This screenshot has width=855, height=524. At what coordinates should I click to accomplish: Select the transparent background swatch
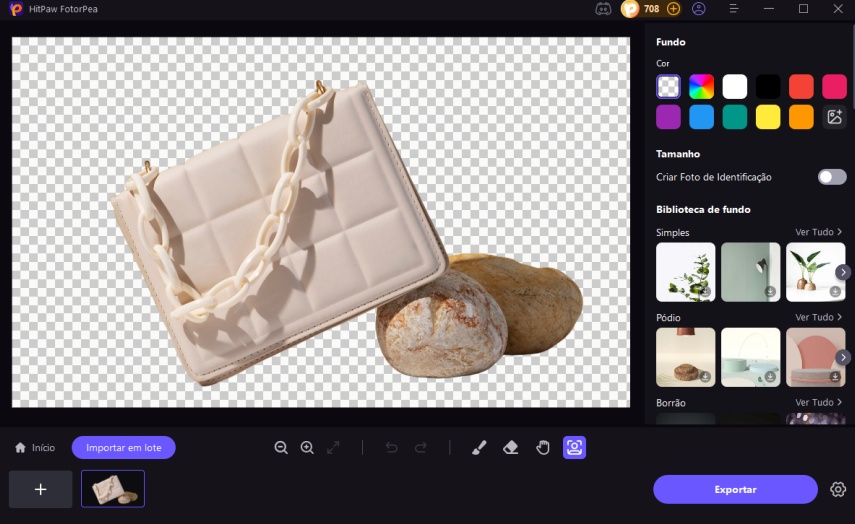668,87
